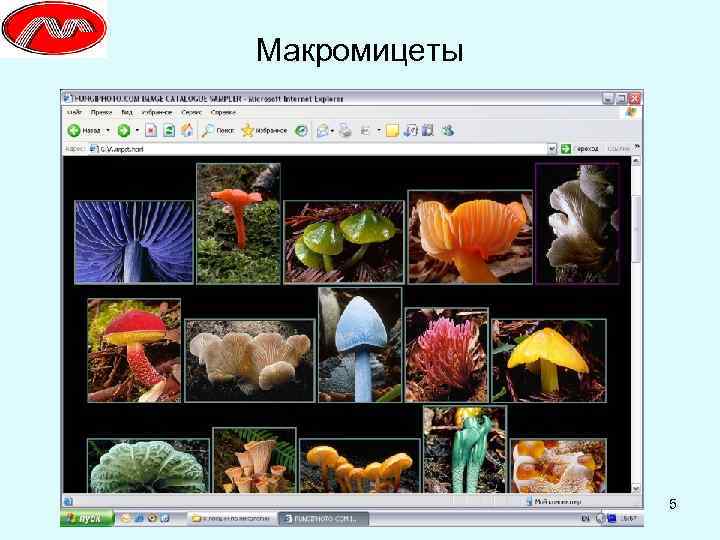The image size is (720, 540).
Task: Open the Forward button history dropdown arrow
Action: 137,130
